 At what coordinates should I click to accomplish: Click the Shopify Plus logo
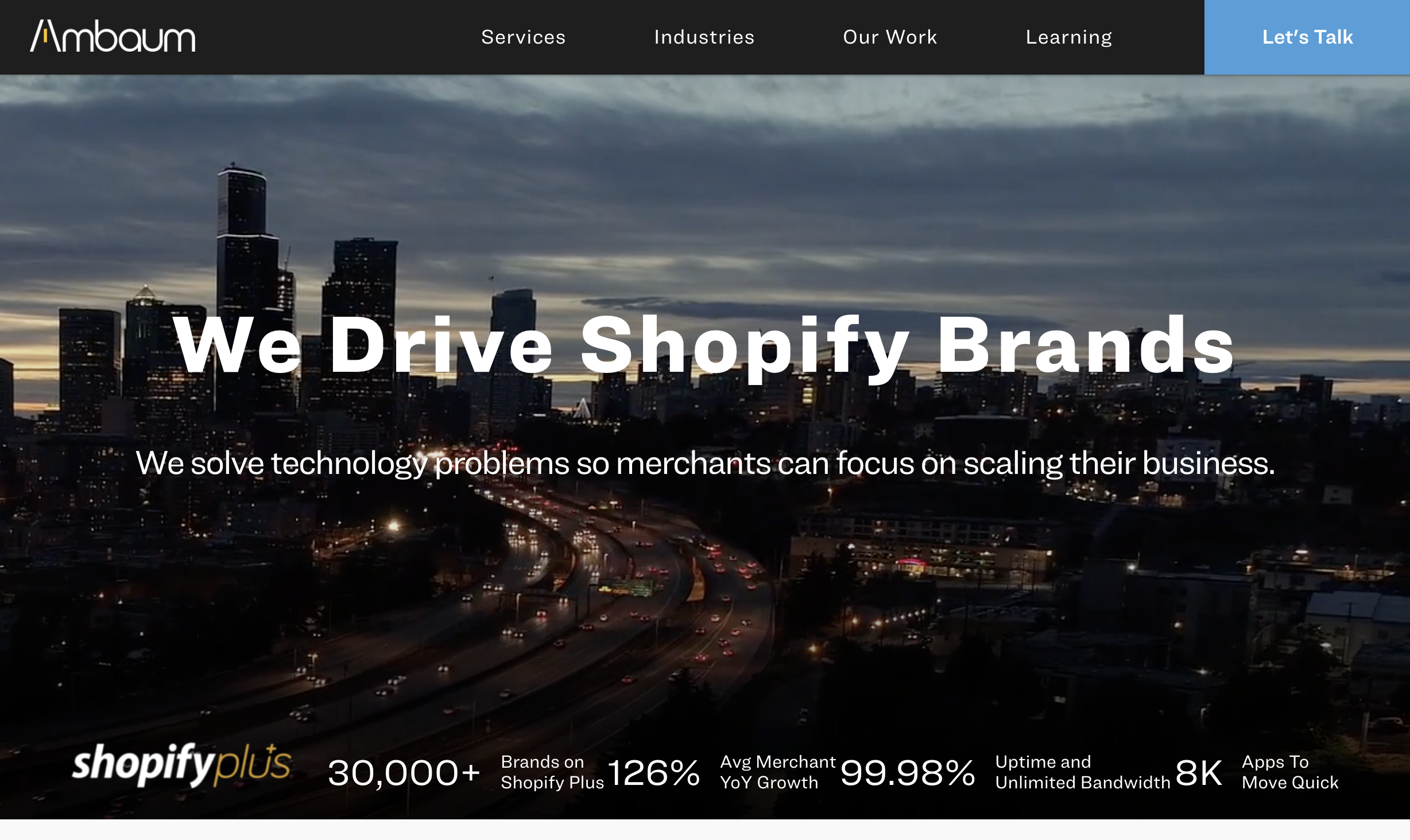[181, 764]
